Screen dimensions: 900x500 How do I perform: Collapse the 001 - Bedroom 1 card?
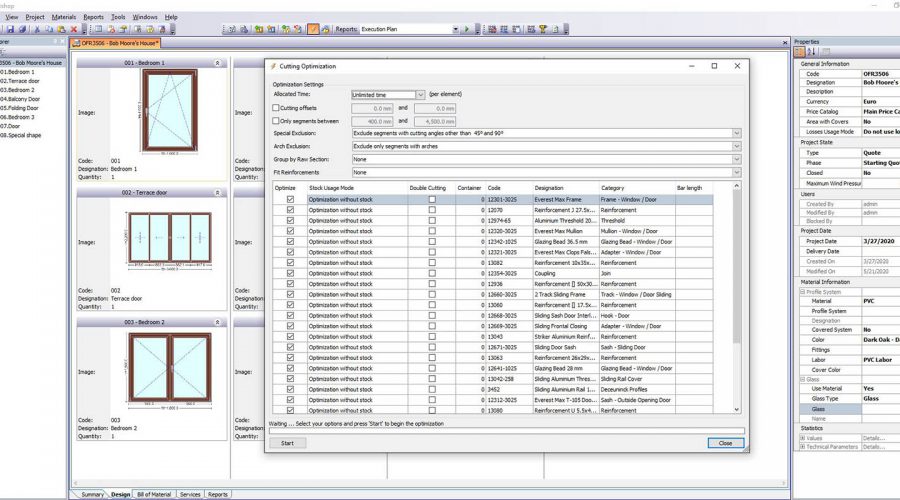(x=218, y=63)
